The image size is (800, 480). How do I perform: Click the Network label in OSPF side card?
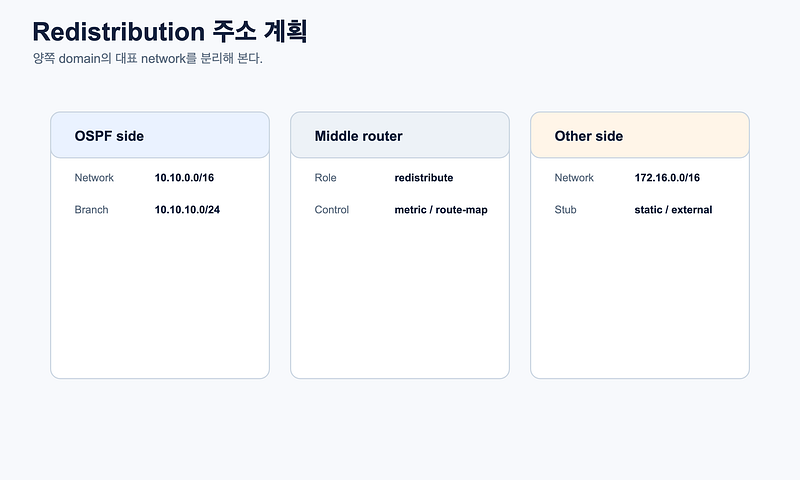click(94, 178)
